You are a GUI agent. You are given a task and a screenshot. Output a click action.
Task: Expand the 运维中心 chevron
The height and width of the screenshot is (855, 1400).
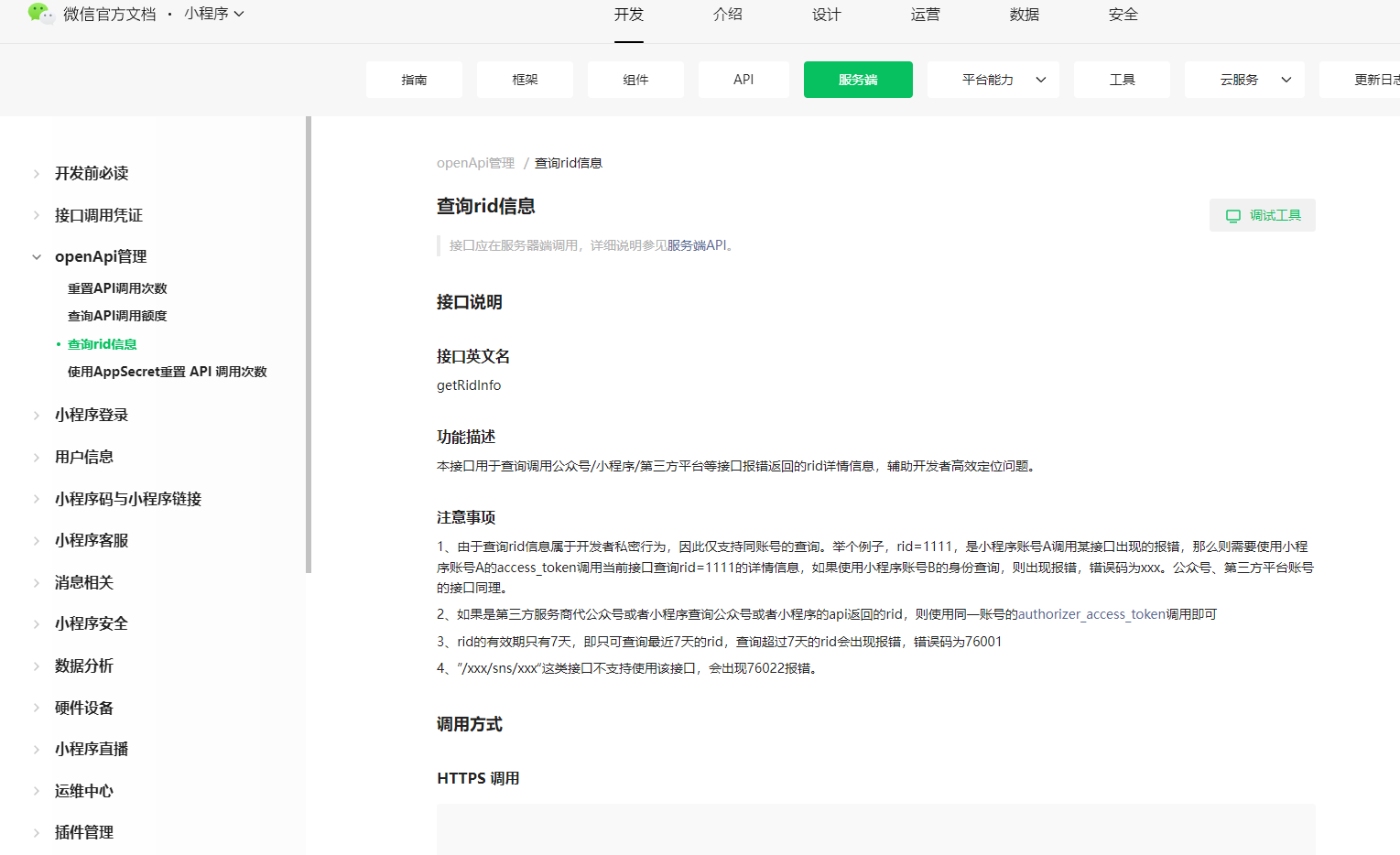coord(36,792)
